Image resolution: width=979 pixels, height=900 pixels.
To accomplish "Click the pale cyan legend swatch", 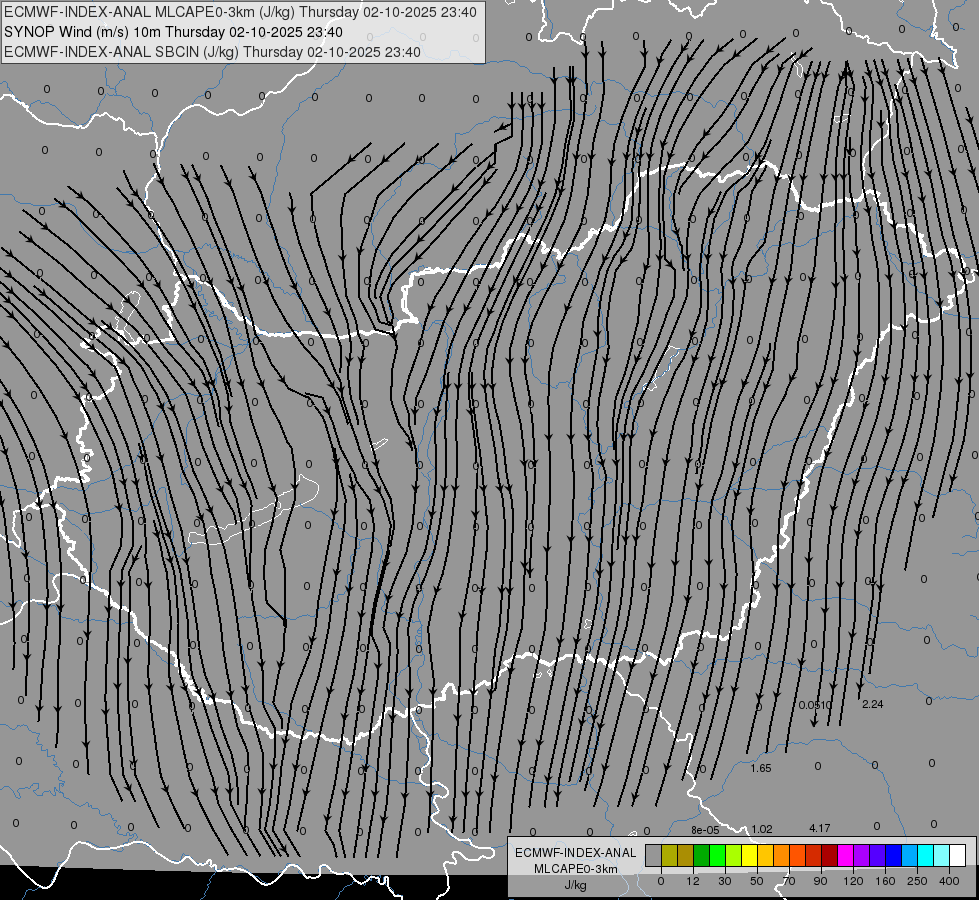I will [942, 855].
